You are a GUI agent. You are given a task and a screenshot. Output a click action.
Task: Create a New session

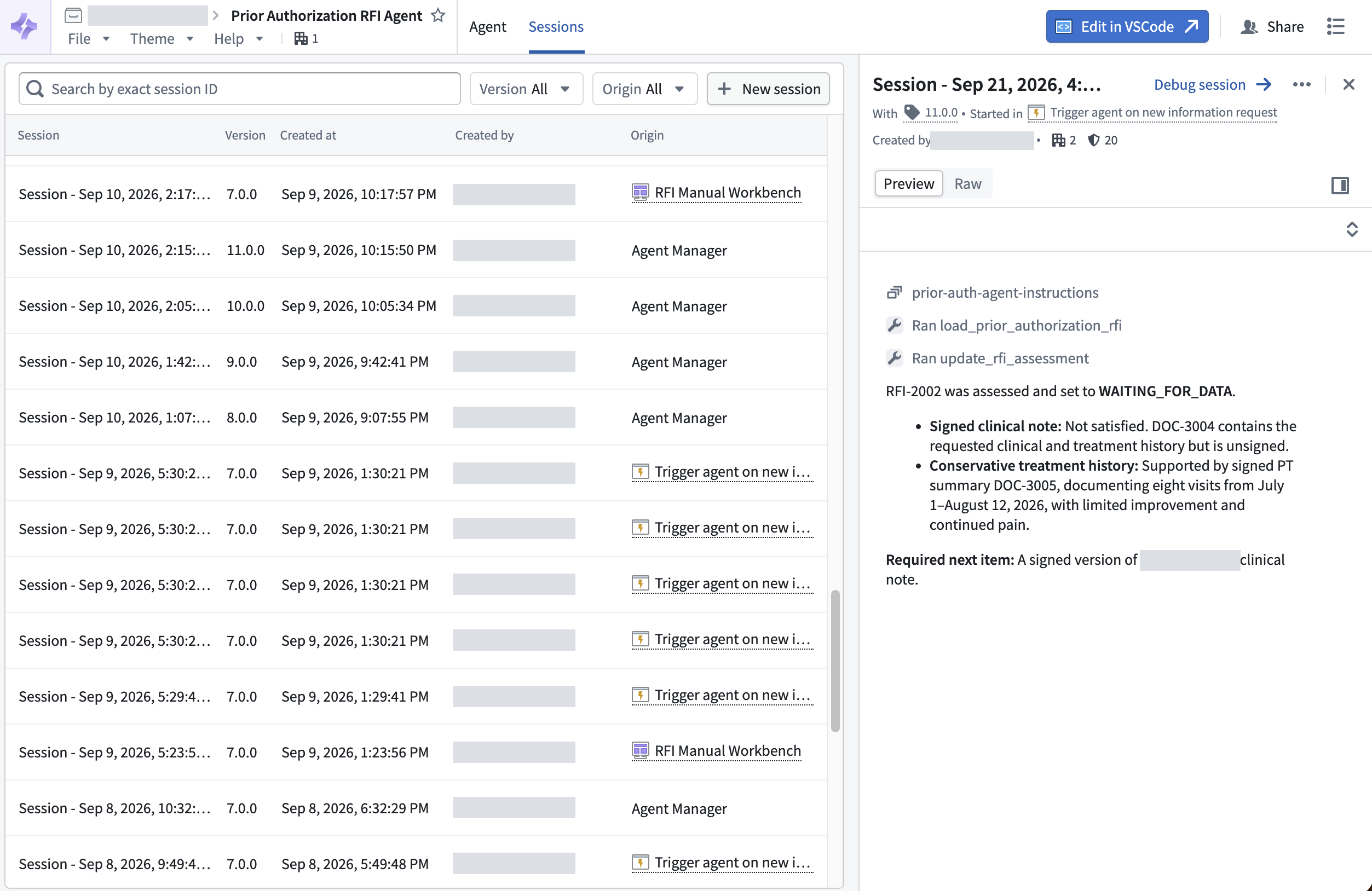[768, 89]
